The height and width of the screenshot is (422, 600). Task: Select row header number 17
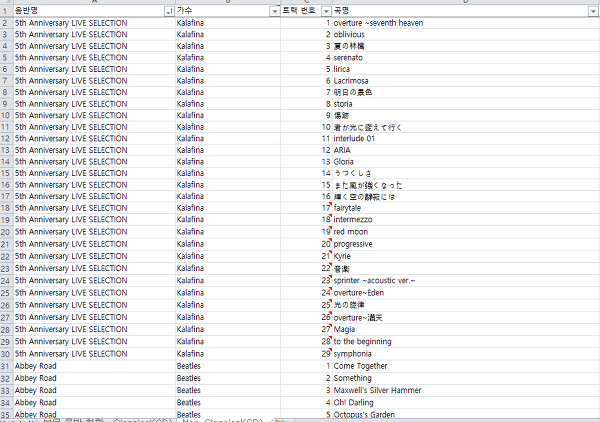6,197
